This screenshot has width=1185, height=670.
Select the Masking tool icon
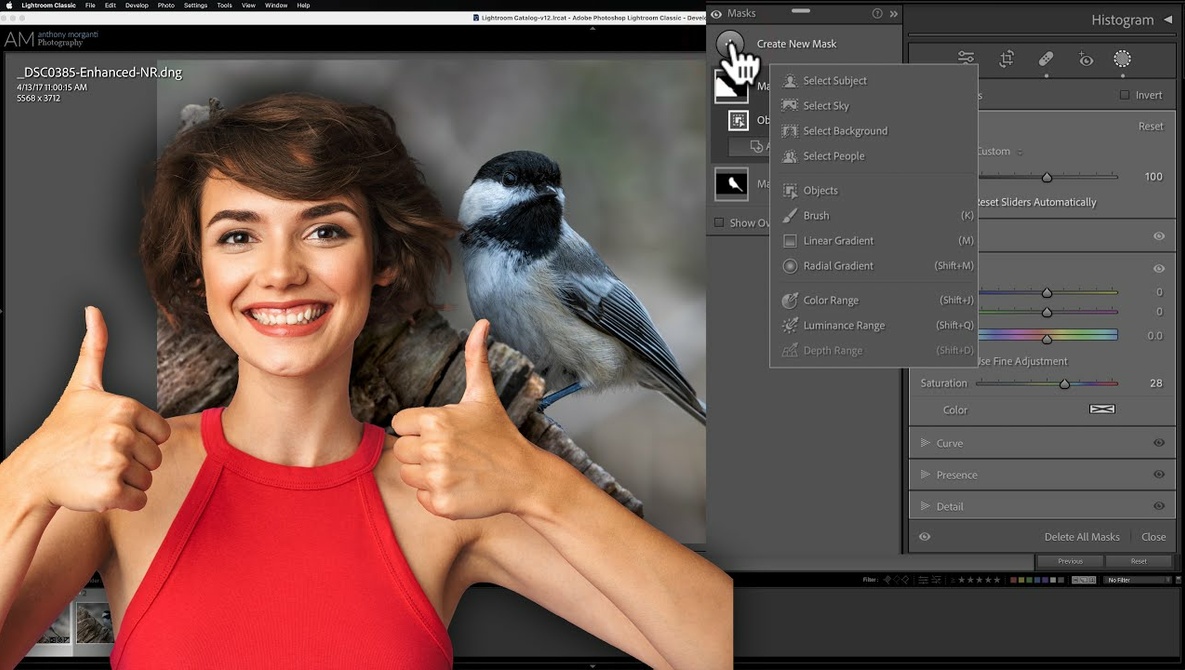[1122, 59]
